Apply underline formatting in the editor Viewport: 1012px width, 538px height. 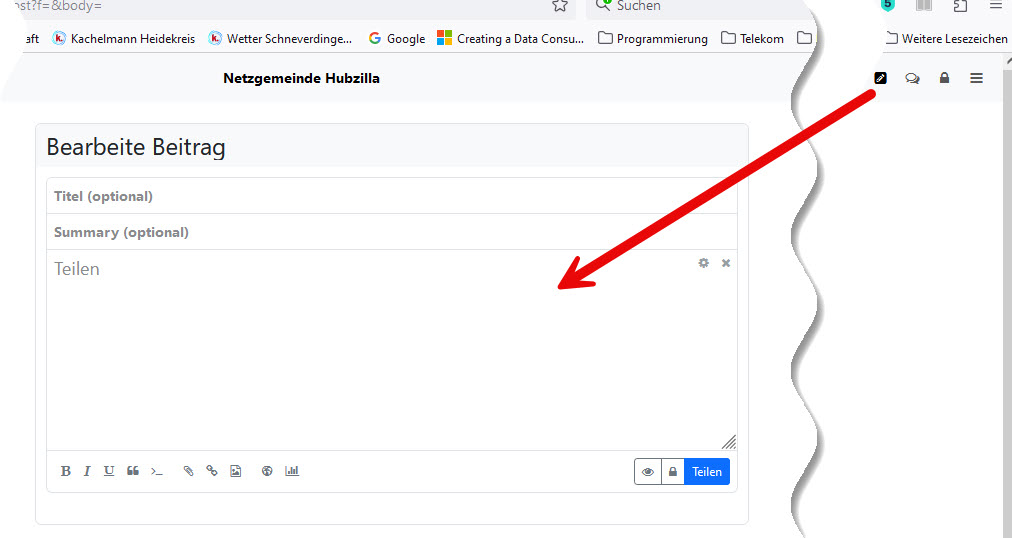click(x=109, y=471)
